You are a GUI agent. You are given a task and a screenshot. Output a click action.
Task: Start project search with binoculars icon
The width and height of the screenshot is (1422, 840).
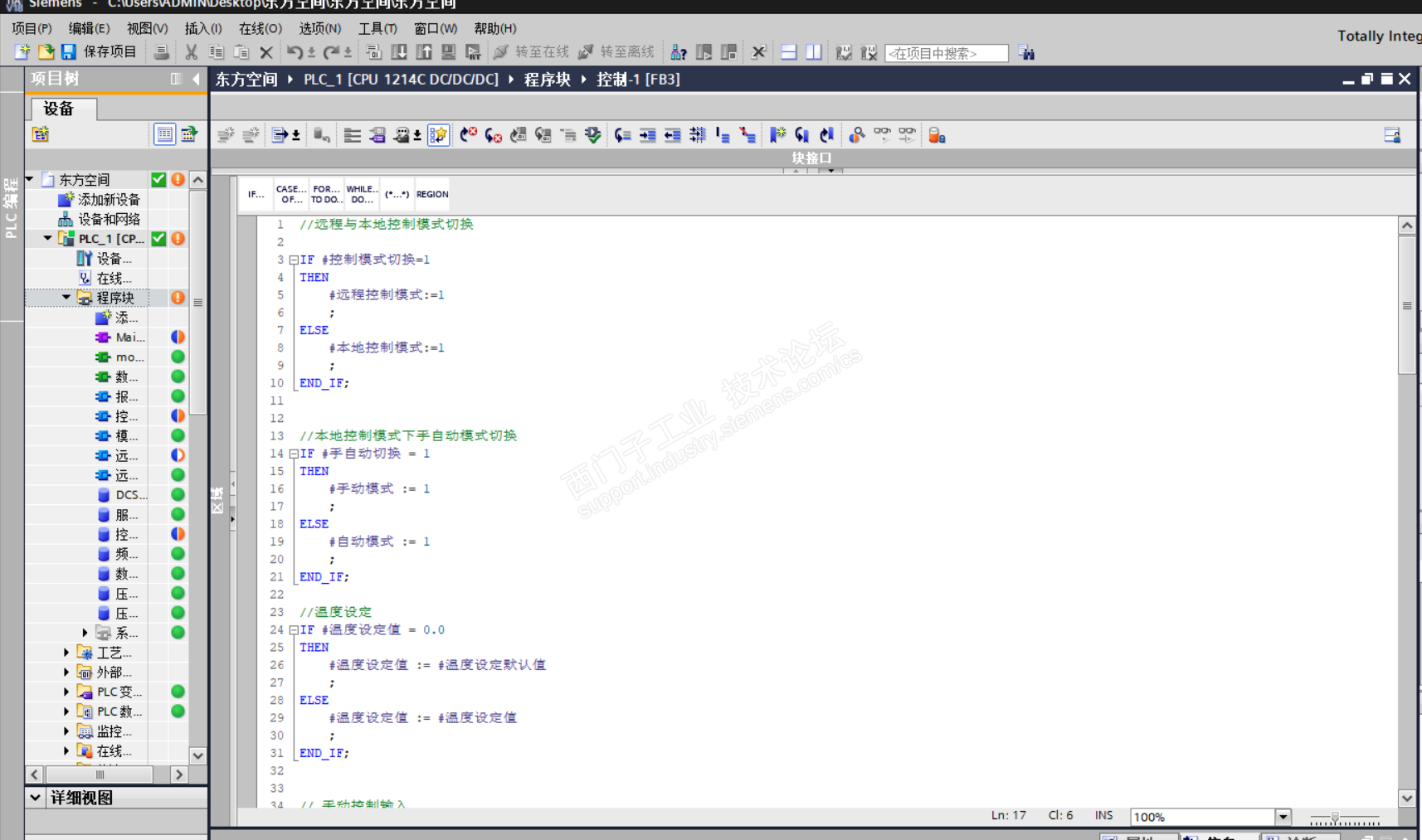(1026, 53)
